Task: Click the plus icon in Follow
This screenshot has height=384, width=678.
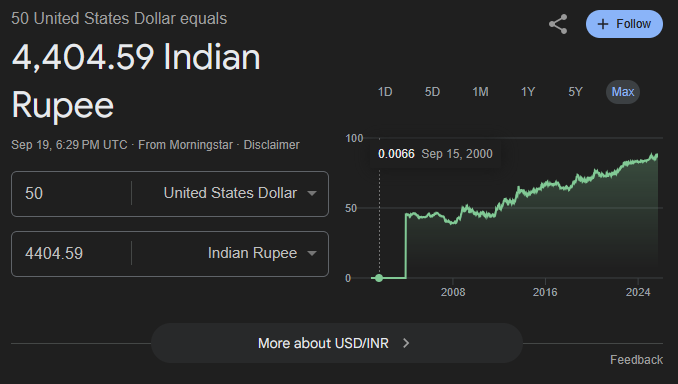Action: (x=602, y=24)
